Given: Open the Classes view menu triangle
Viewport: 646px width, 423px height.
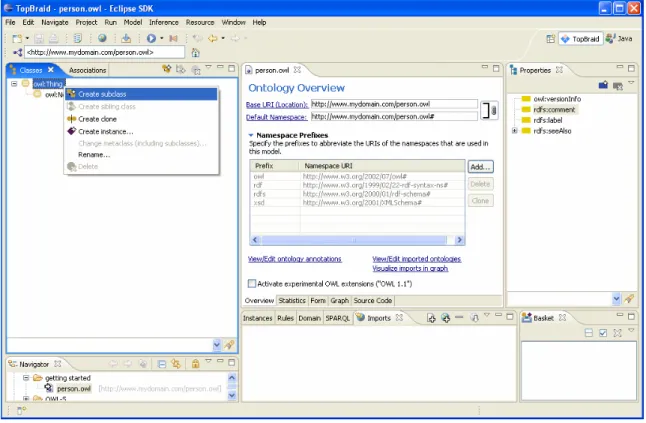Looking at the screenshot, I should [x=208, y=66].
